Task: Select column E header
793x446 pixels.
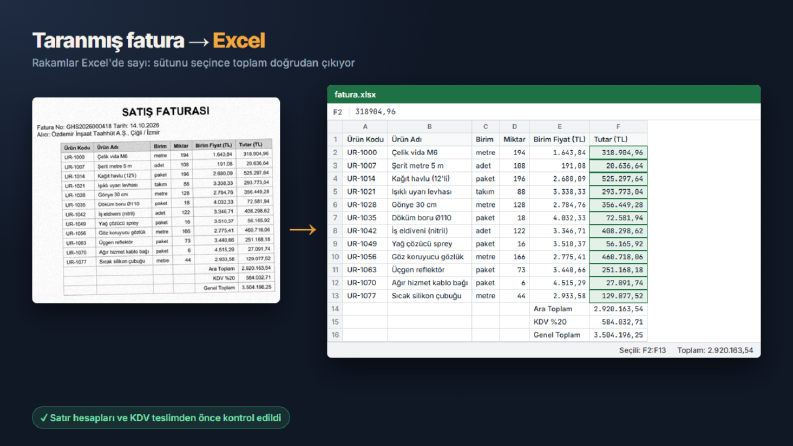Action: coord(559,126)
